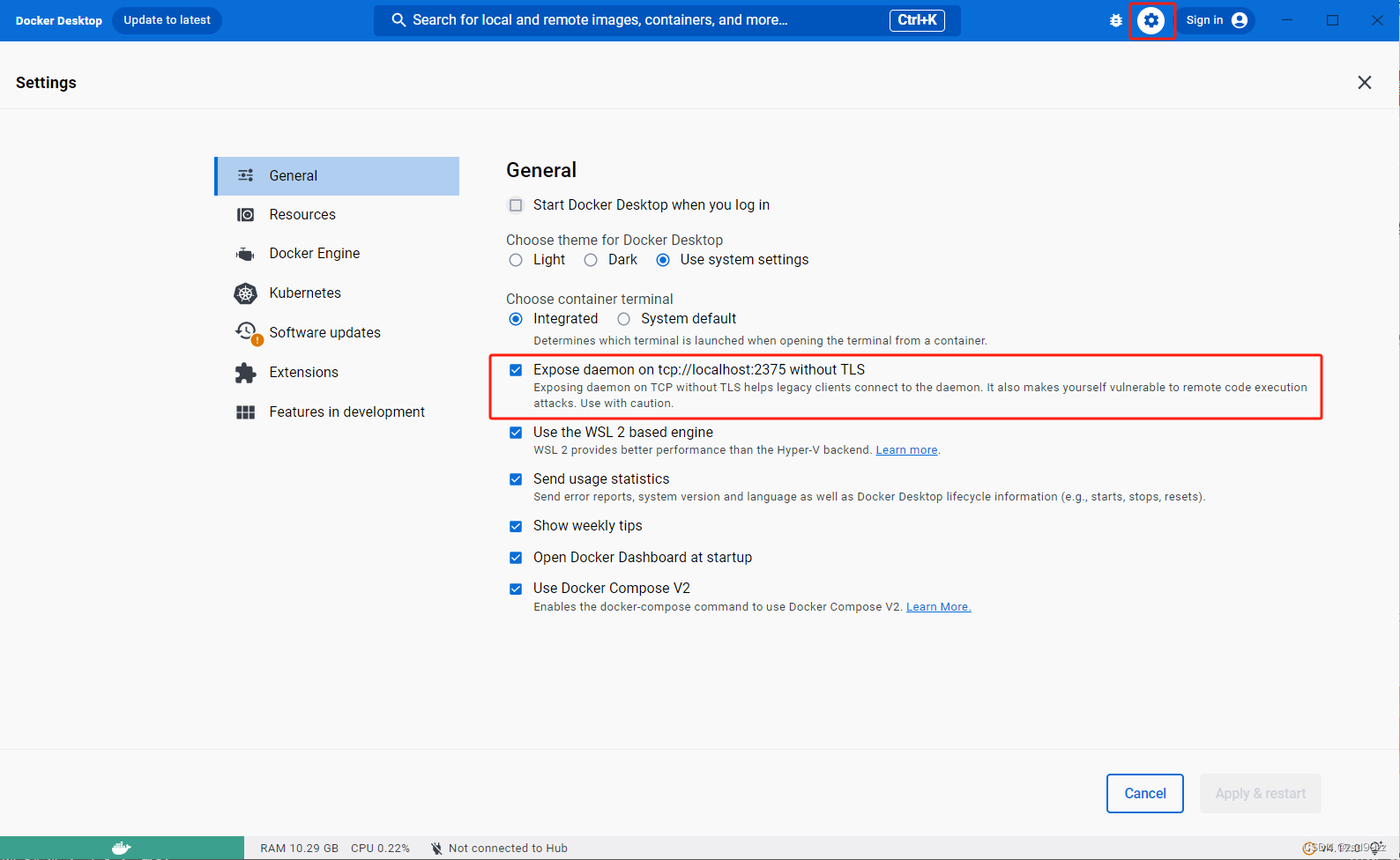Open the Extensions settings section

(x=337, y=373)
